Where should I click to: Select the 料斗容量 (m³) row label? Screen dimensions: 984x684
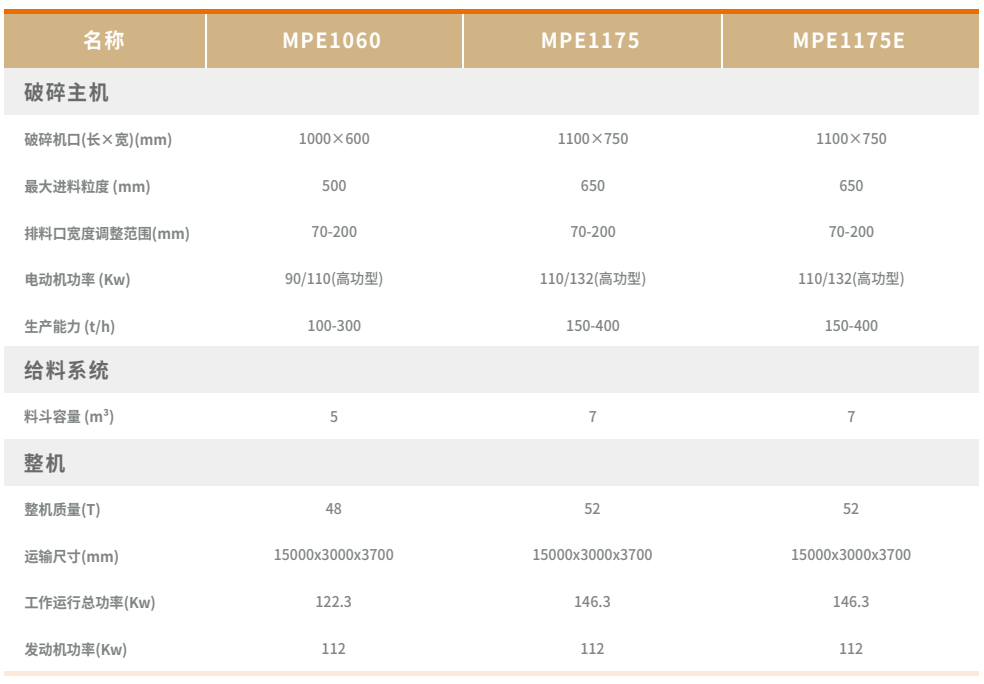coord(69,417)
